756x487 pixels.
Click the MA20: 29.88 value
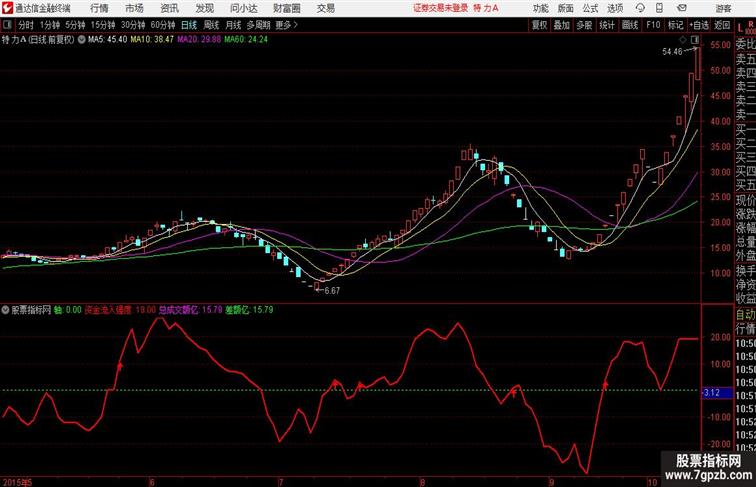click(199, 39)
